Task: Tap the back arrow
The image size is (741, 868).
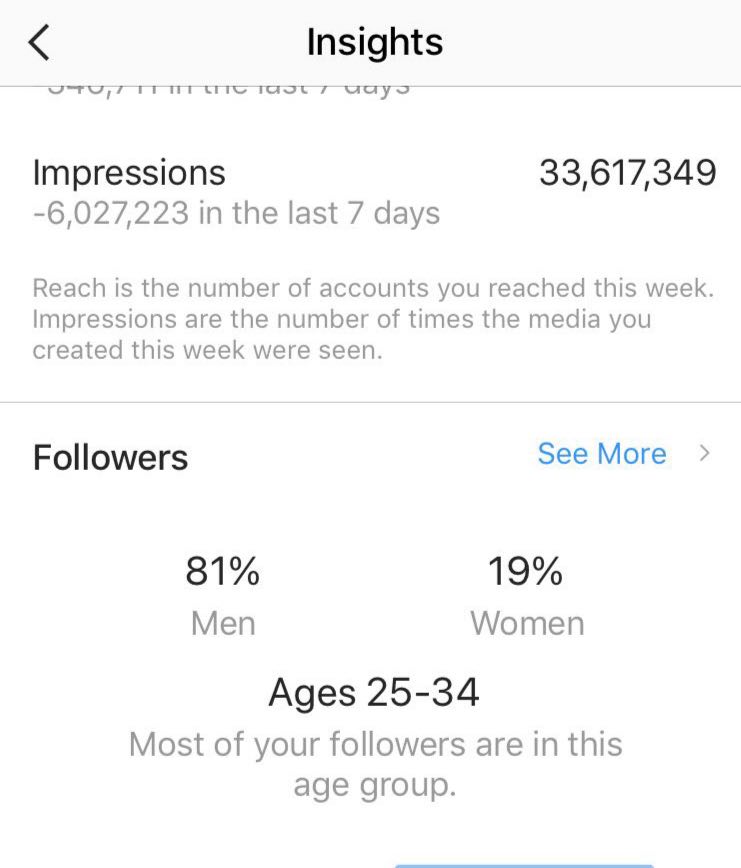Action: 39,43
